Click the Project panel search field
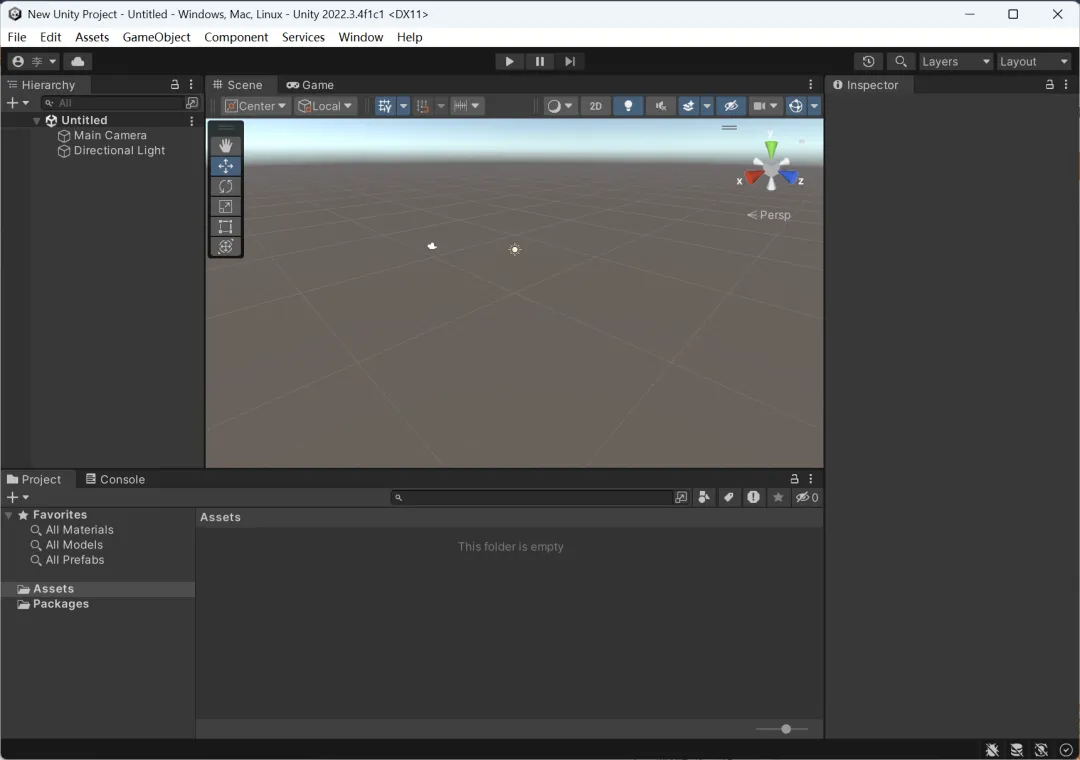The image size is (1080, 760). tap(532, 497)
